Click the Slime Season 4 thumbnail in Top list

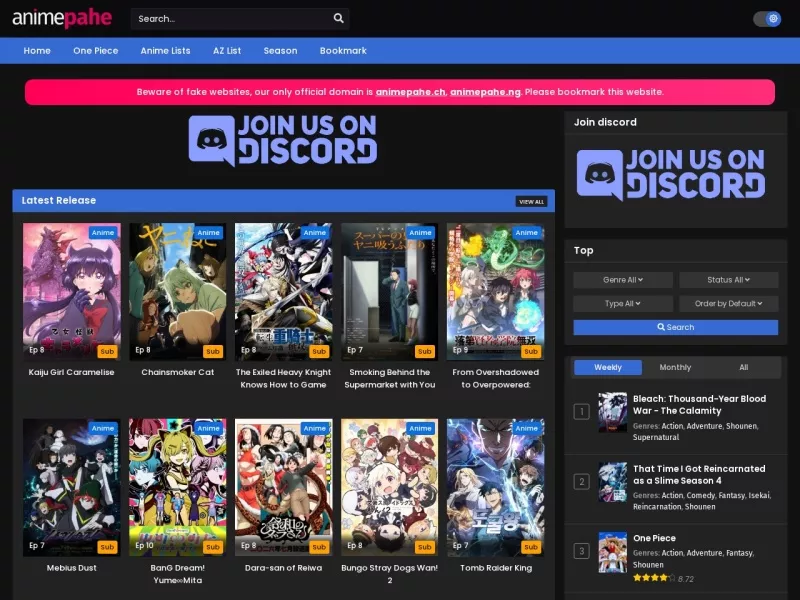612,482
